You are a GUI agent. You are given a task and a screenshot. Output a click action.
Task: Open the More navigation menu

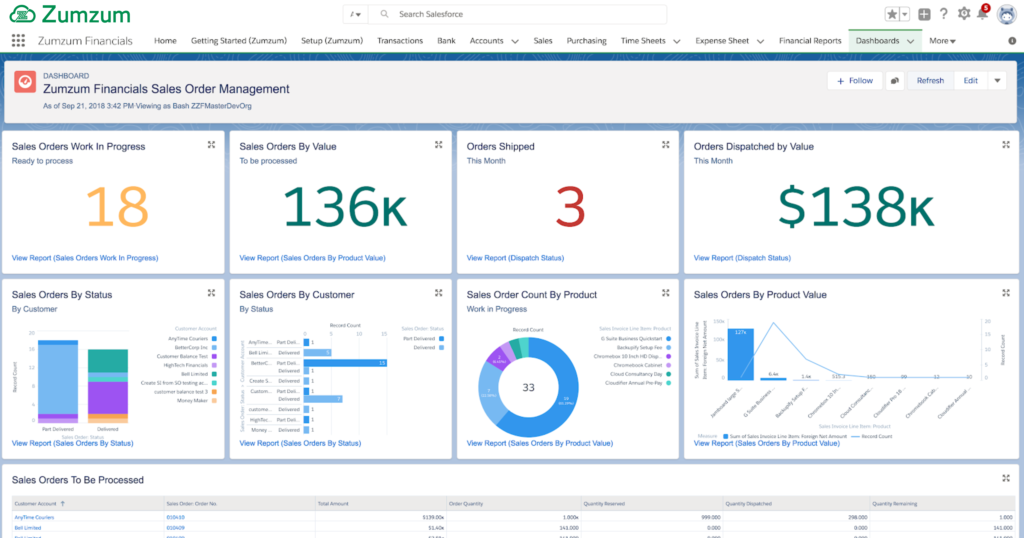pyautogui.click(x=942, y=40)
